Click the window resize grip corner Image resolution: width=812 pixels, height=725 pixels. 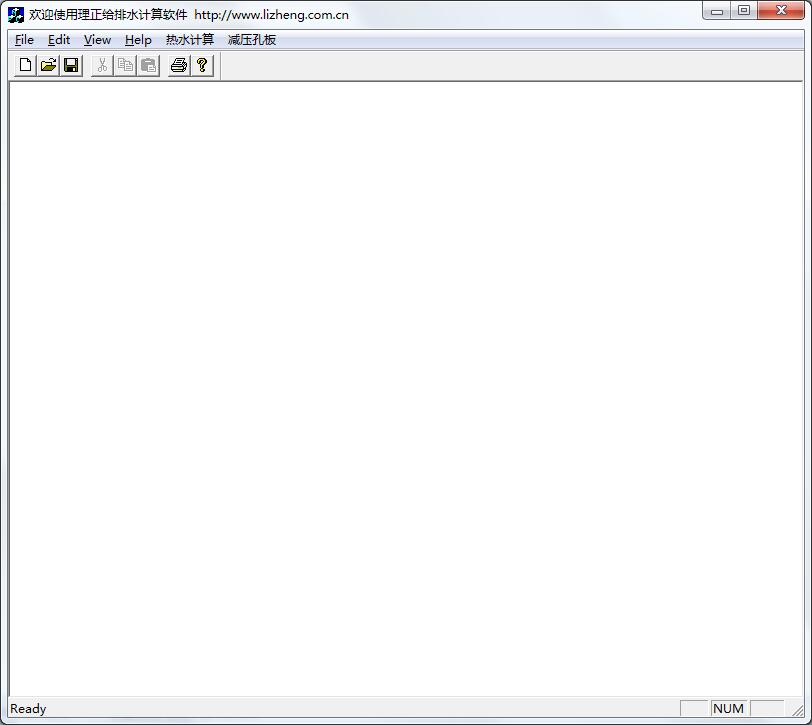coord(798,710)
